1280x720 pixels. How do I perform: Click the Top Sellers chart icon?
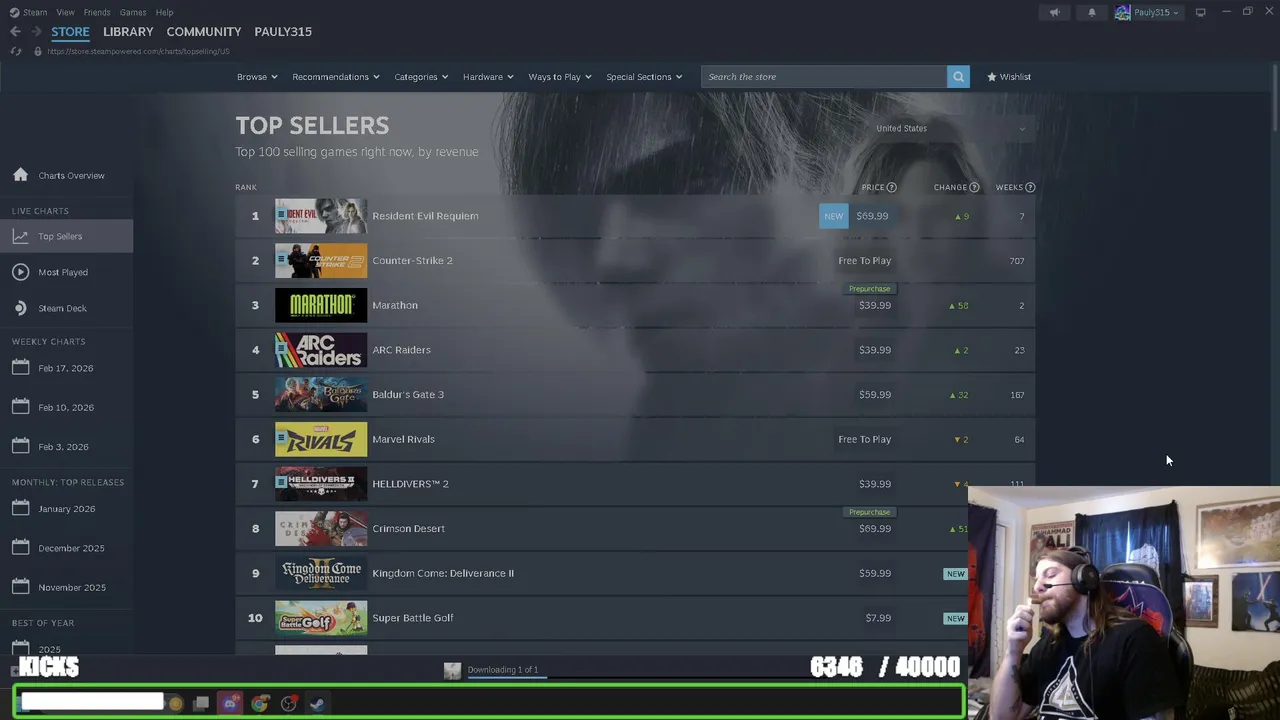pyautogui.click(x=21, y=236)
